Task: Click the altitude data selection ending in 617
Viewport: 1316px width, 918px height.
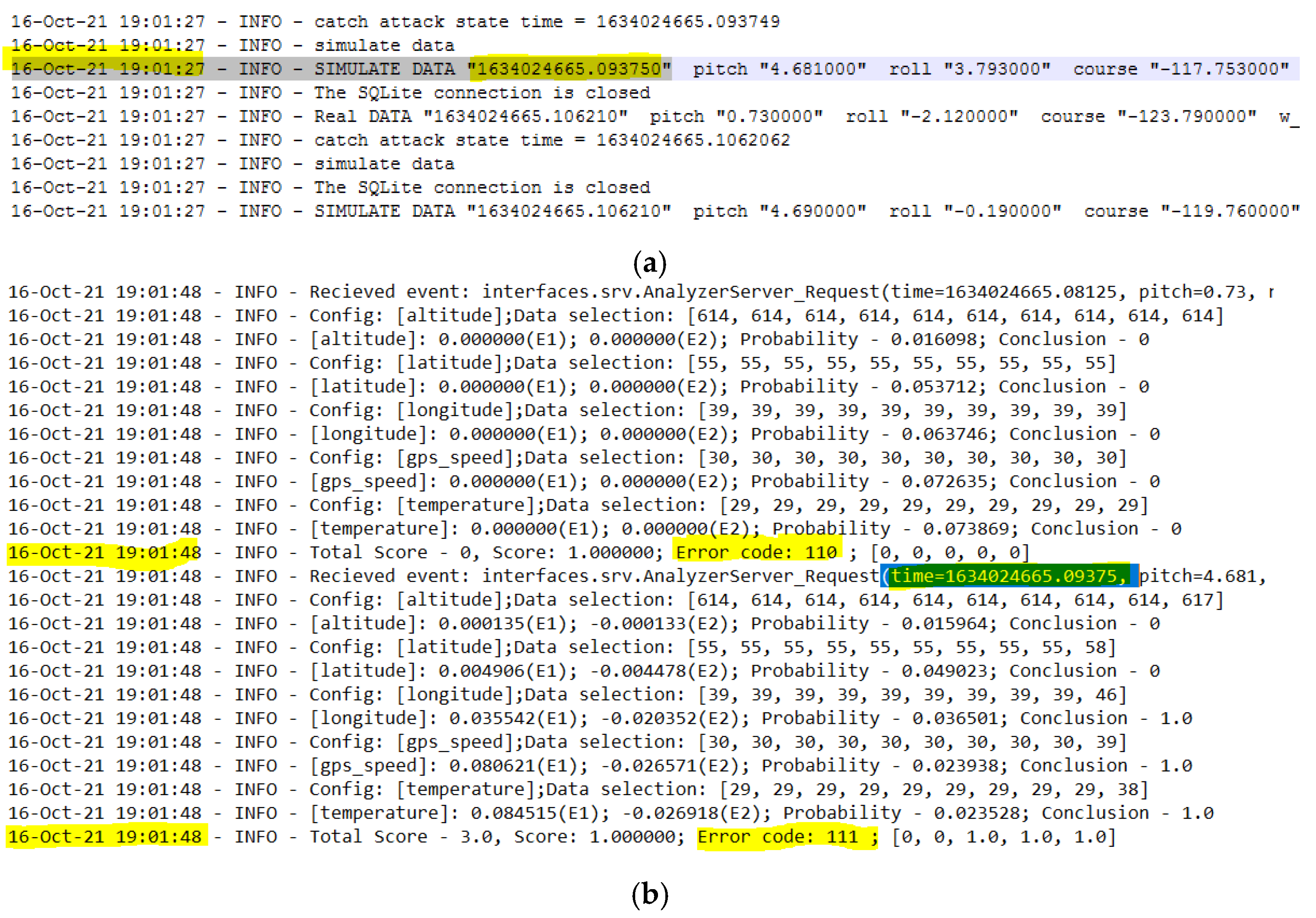Action: pyautogui.click(x=955, y=600)
